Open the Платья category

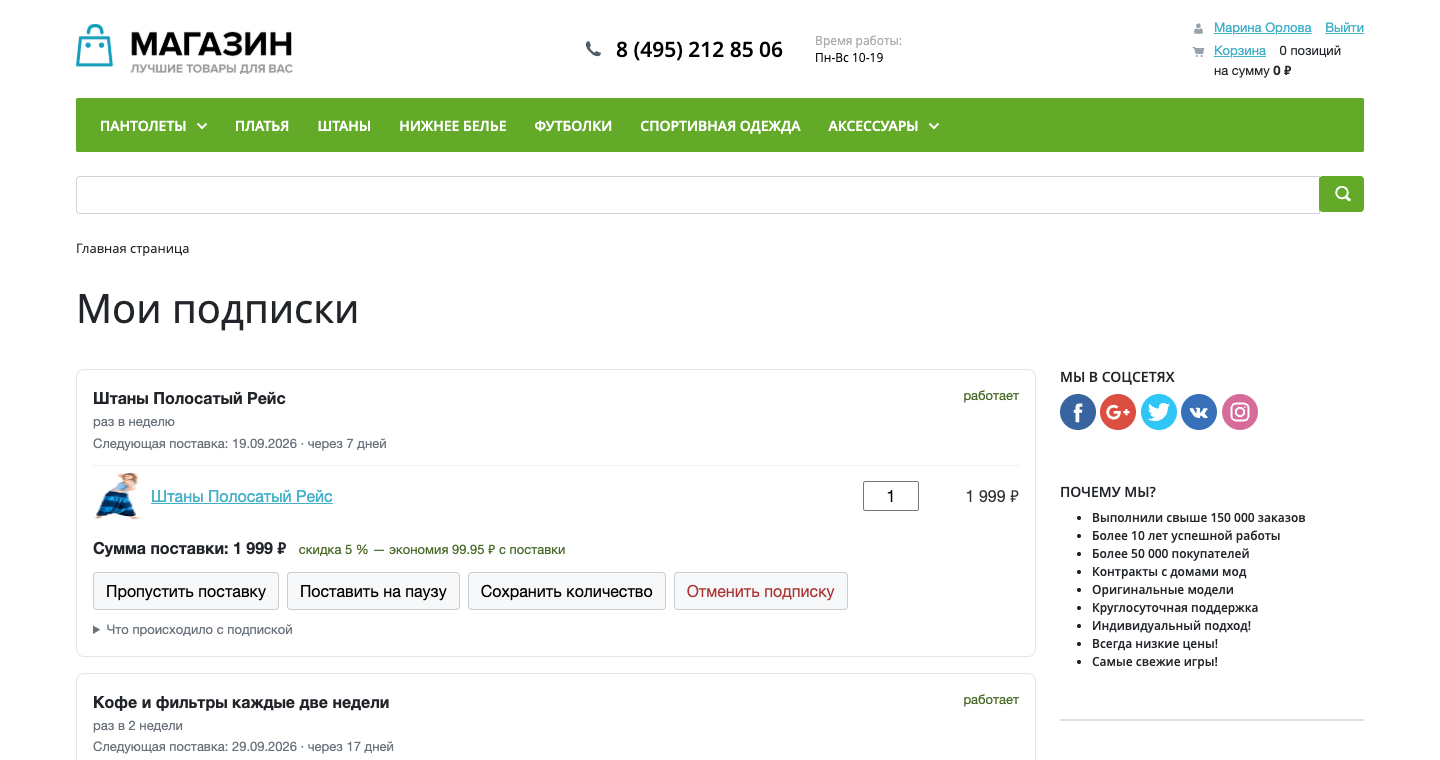click(262, 126)
